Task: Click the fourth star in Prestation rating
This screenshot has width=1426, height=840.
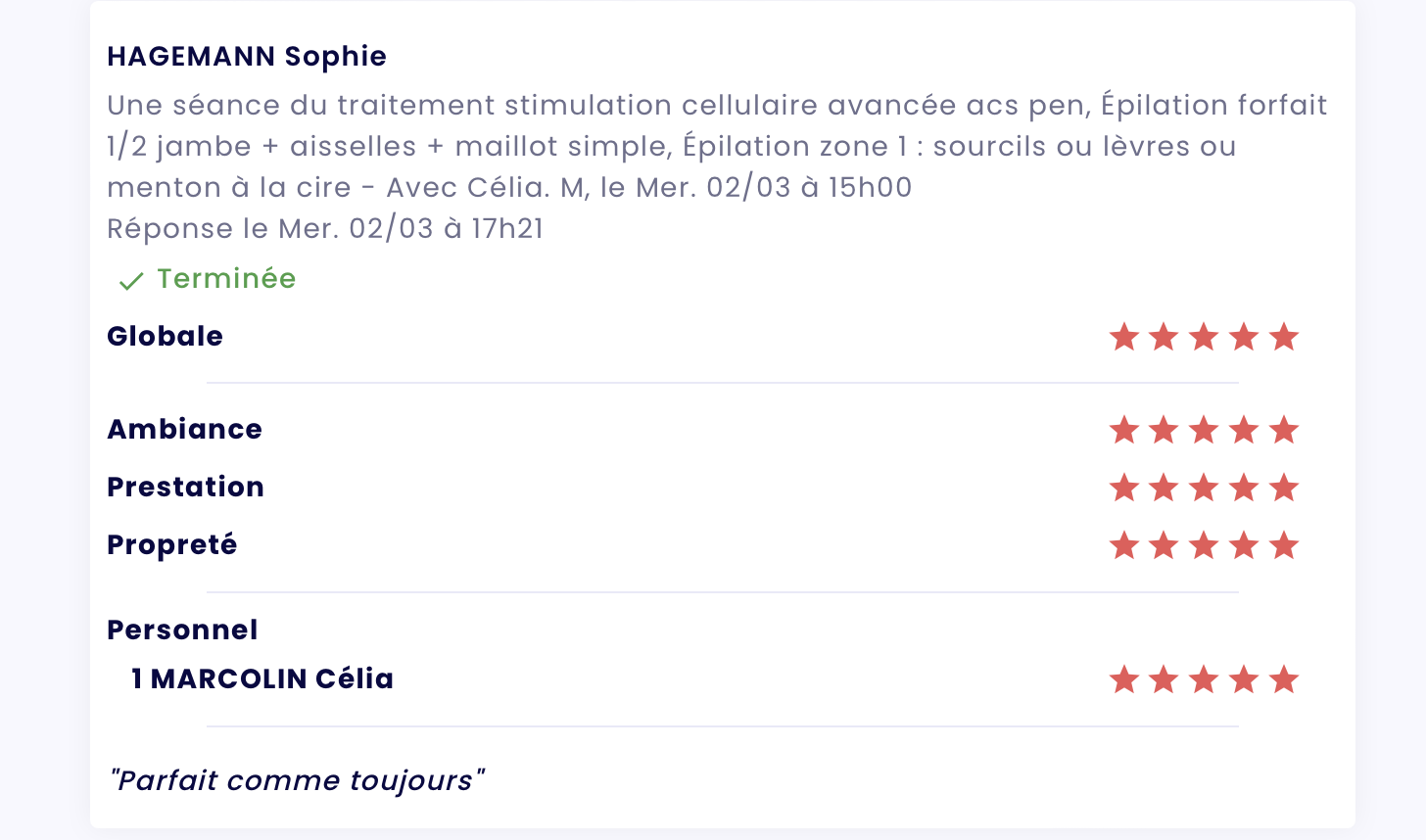Action: [1244, 488]
